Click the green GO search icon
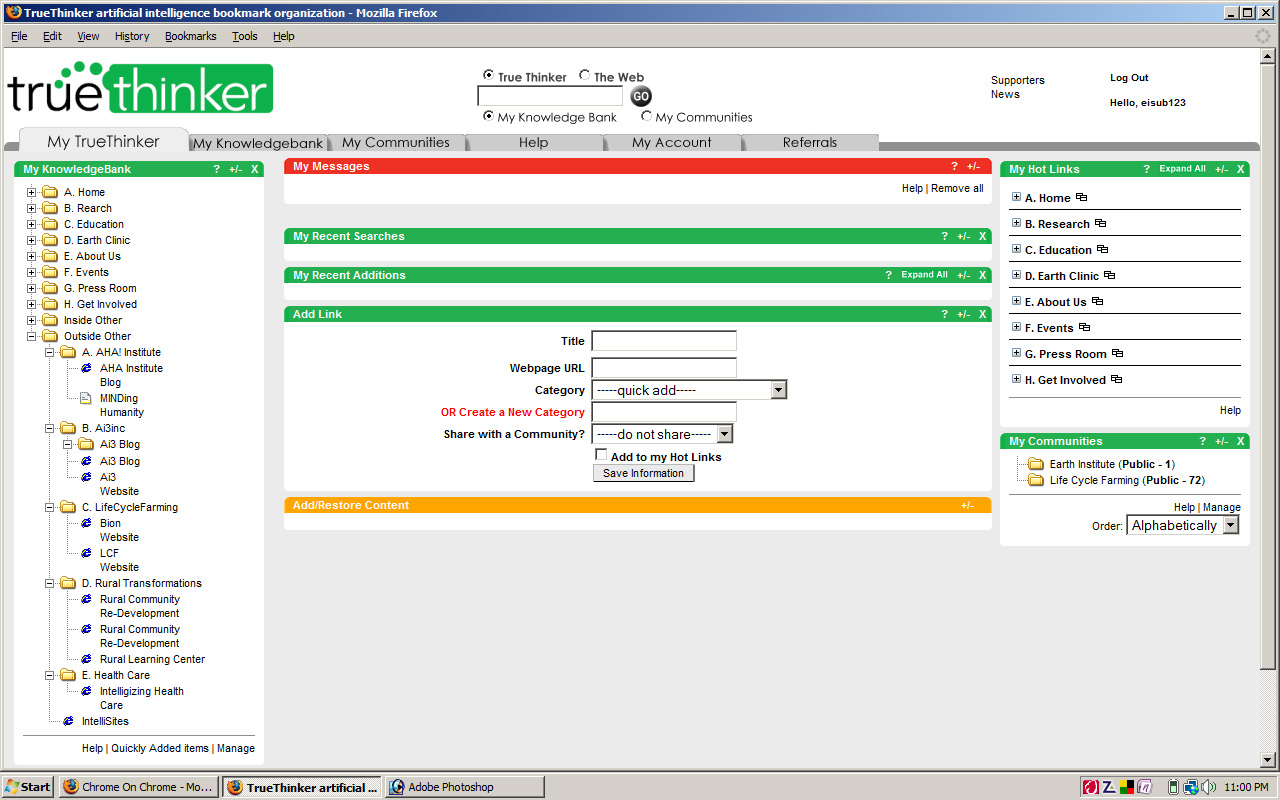Viewport: 1280px width, 800px height. pos(641,97)
